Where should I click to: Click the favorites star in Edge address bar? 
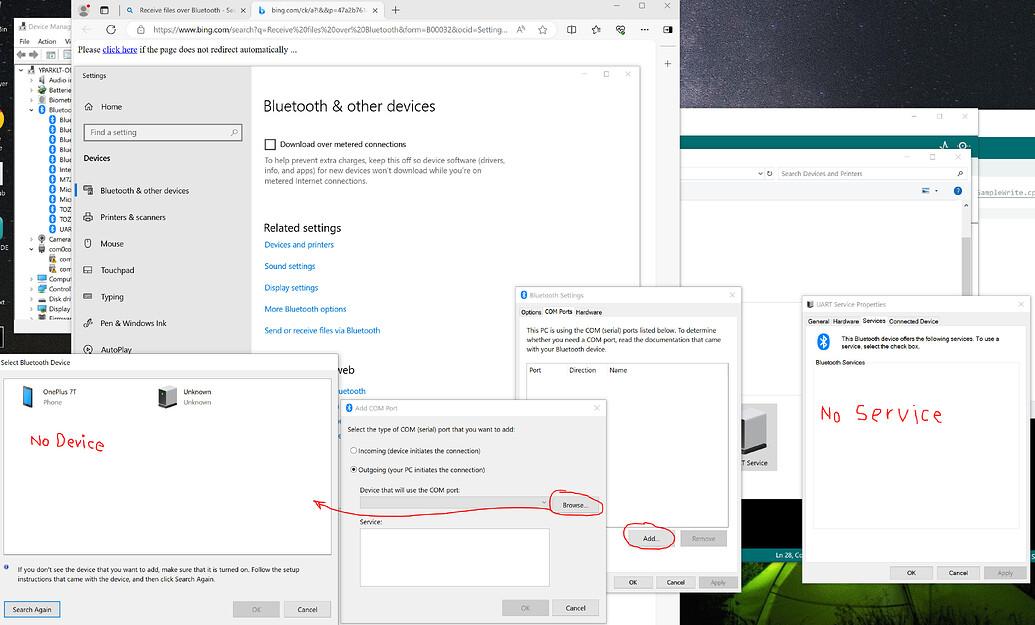[542, 30]
